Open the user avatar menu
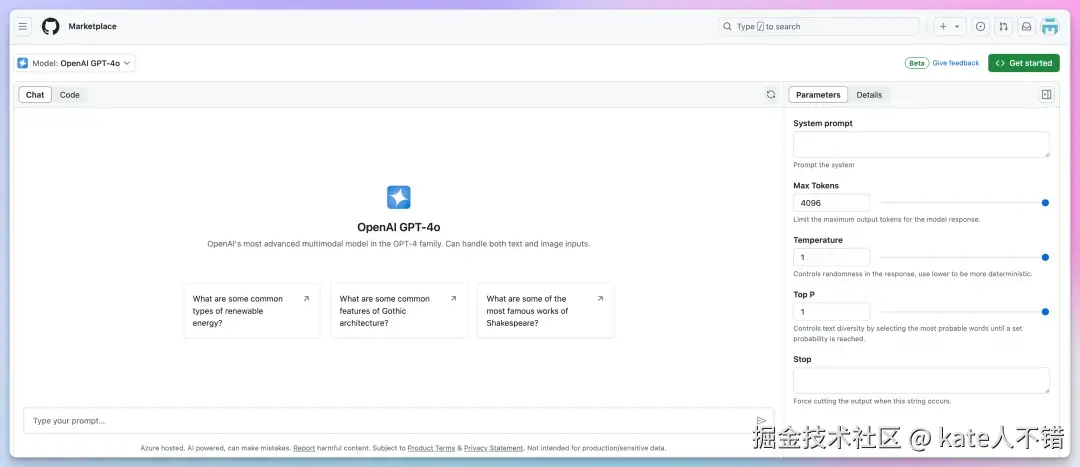The height and width of the screenshot is (467, 1080). (1050, 26)
